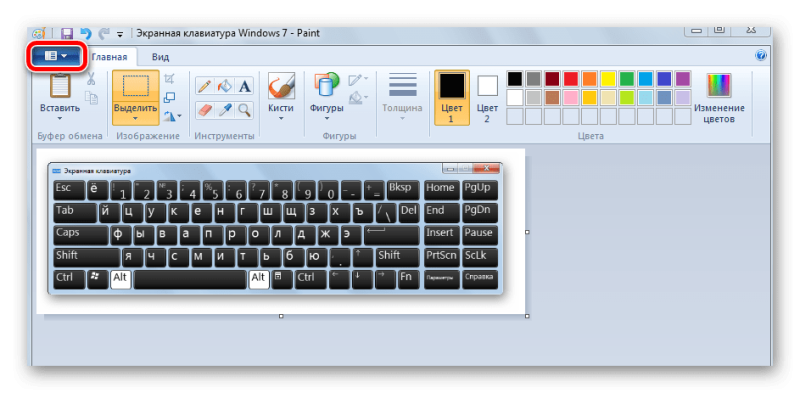Select the Magnifier tool
800x393 pixels.
pyautogui.click(x=245, y=110)
